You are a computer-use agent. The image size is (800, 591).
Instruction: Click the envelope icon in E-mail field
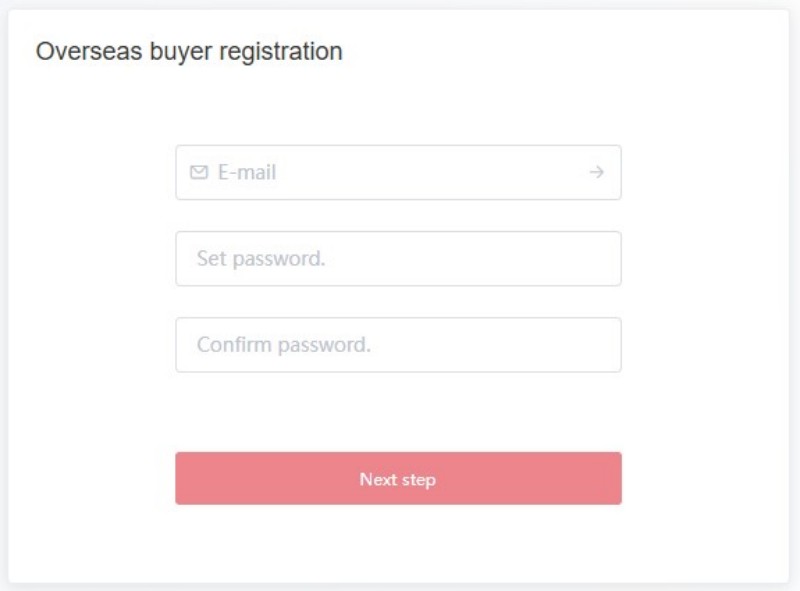click(x=199, y=173)
